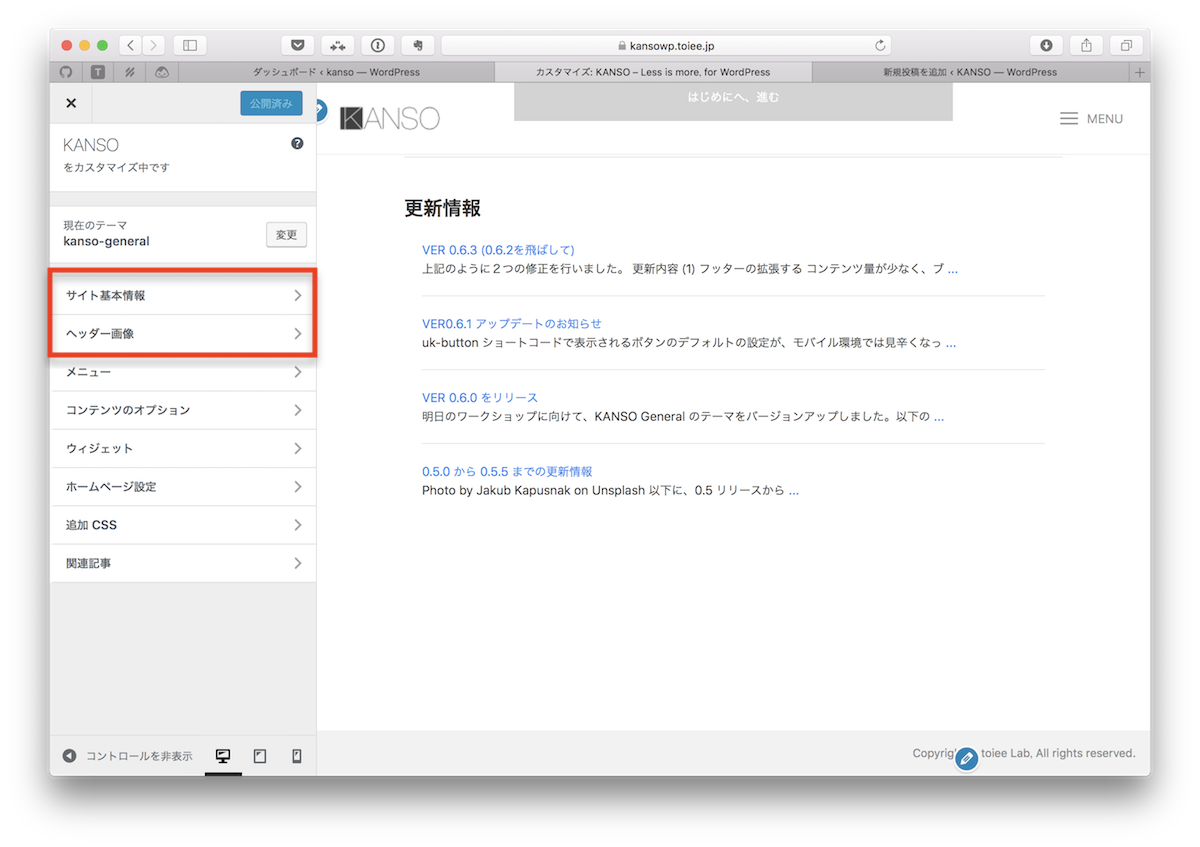Open the サイト基本情報 section
The width and height of the screenshot is (1200, 847).
(183, 296)
